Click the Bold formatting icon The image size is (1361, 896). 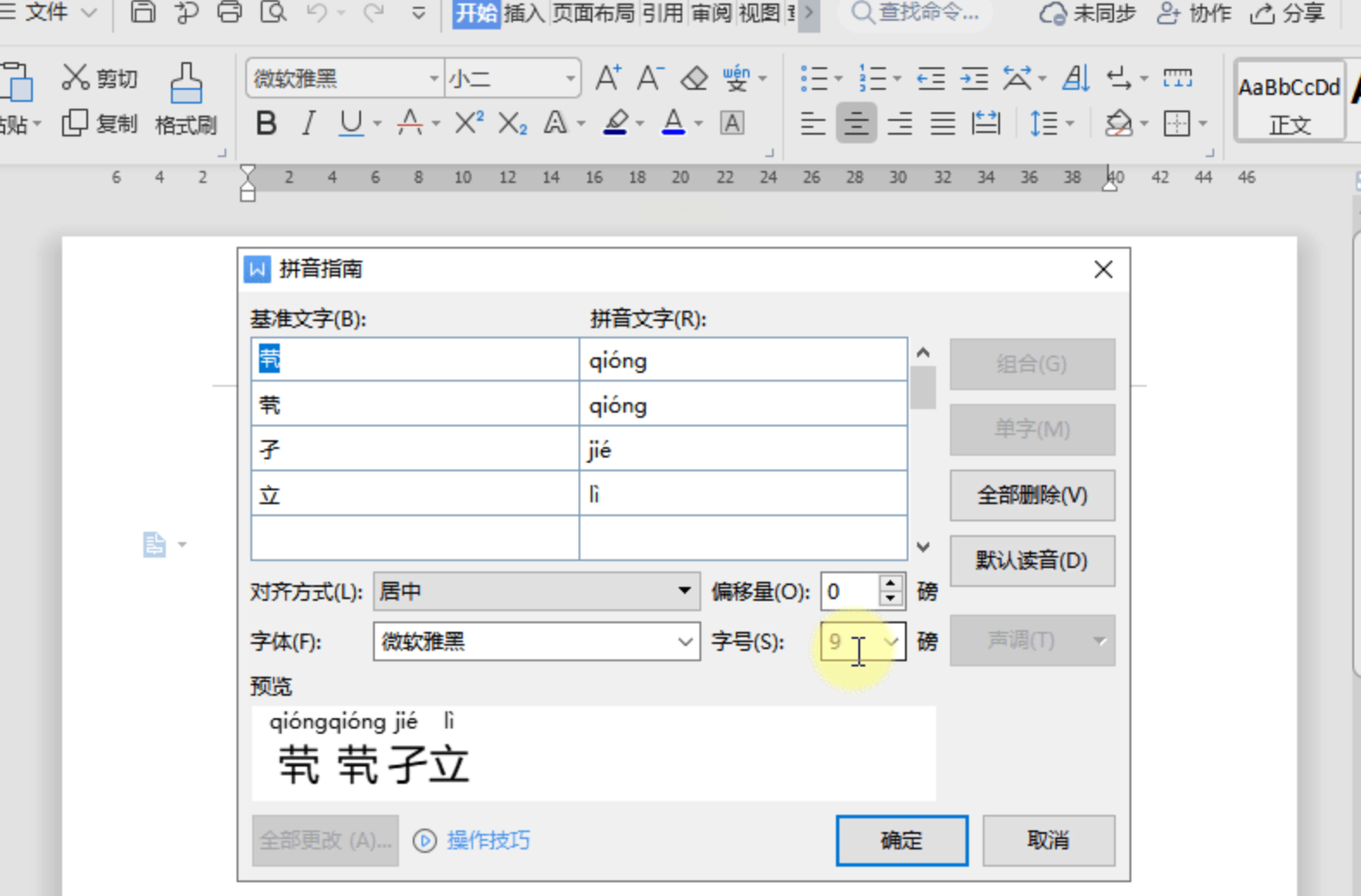[x=266, y=124]
